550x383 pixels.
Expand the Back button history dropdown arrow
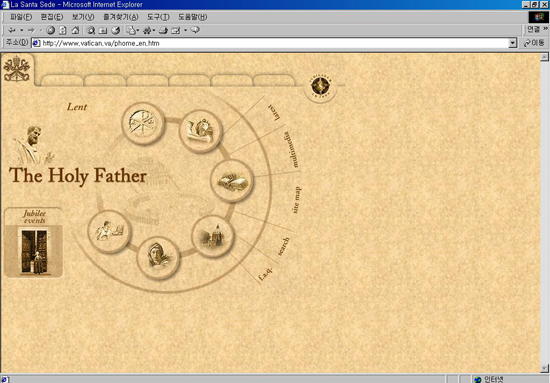click(x=21, y=31)
